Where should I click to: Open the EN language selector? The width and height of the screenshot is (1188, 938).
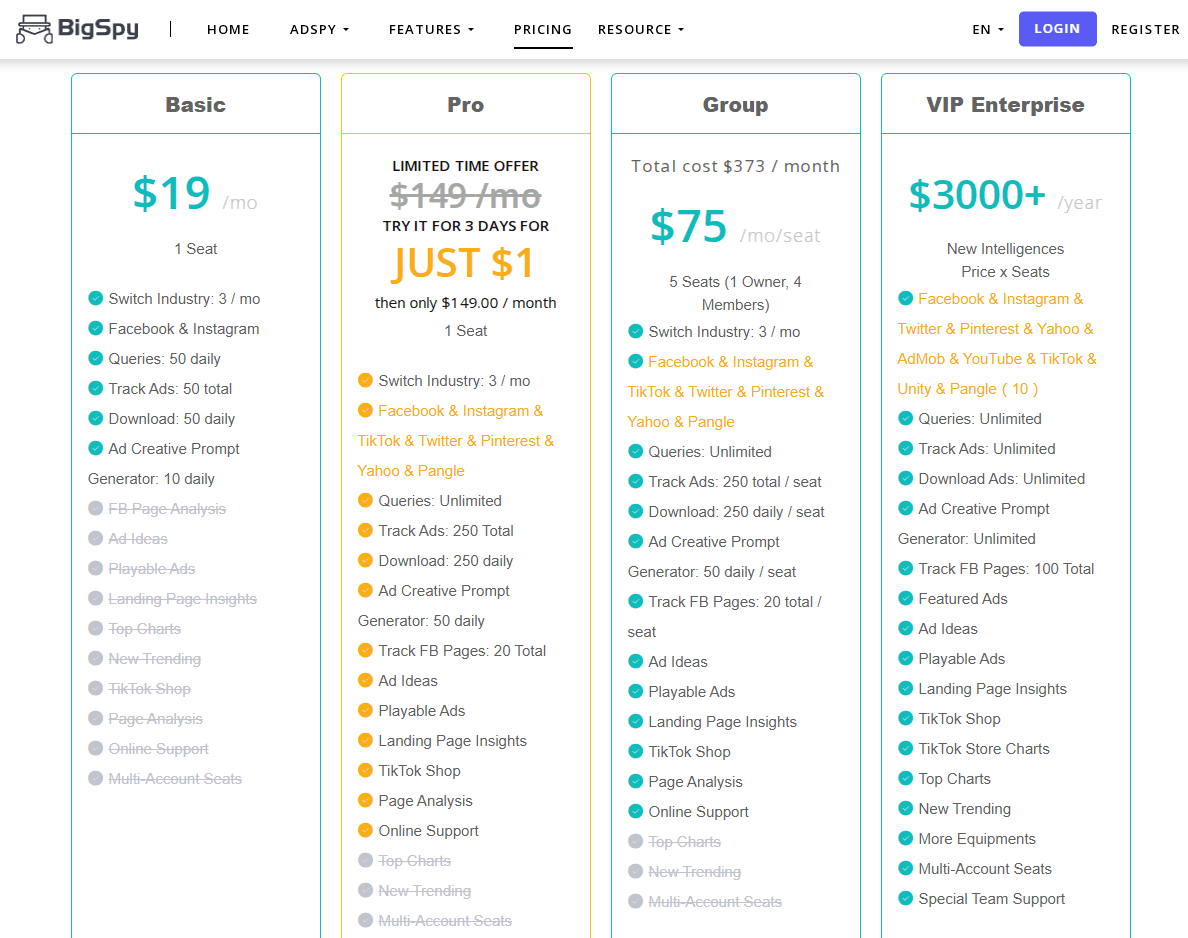coord(987,29)
